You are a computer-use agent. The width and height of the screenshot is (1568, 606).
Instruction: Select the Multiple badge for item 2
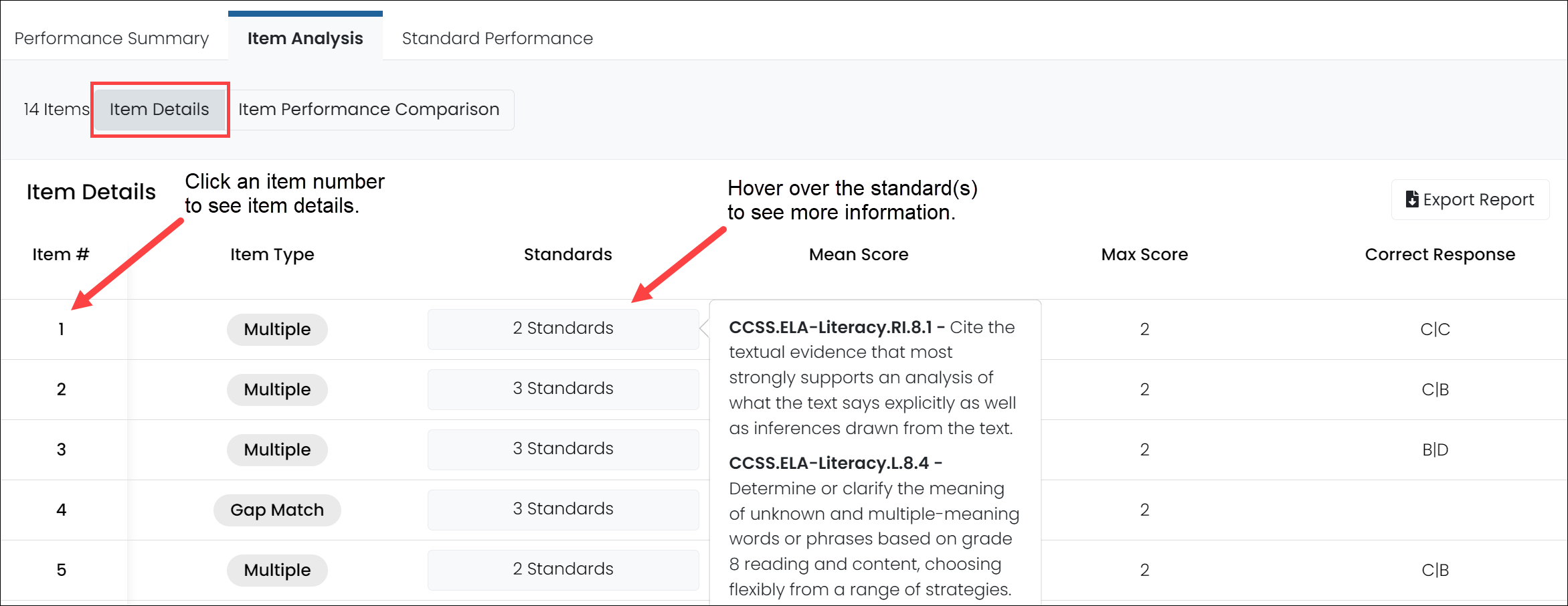point(276,389)
